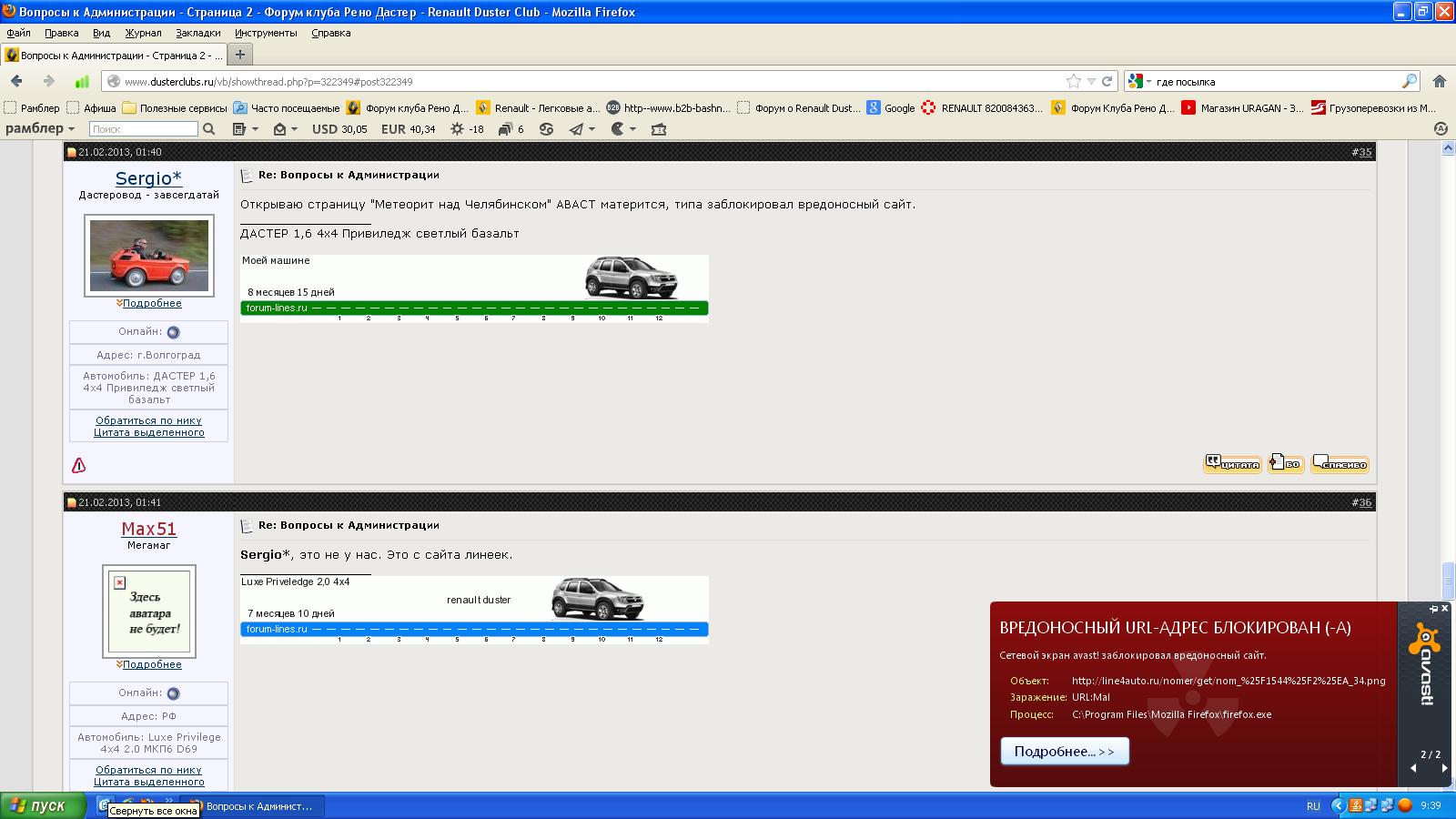1456x819 pixels.
Task: Click the report warning triangle on Sergio* post
Action: click(79, 465)
